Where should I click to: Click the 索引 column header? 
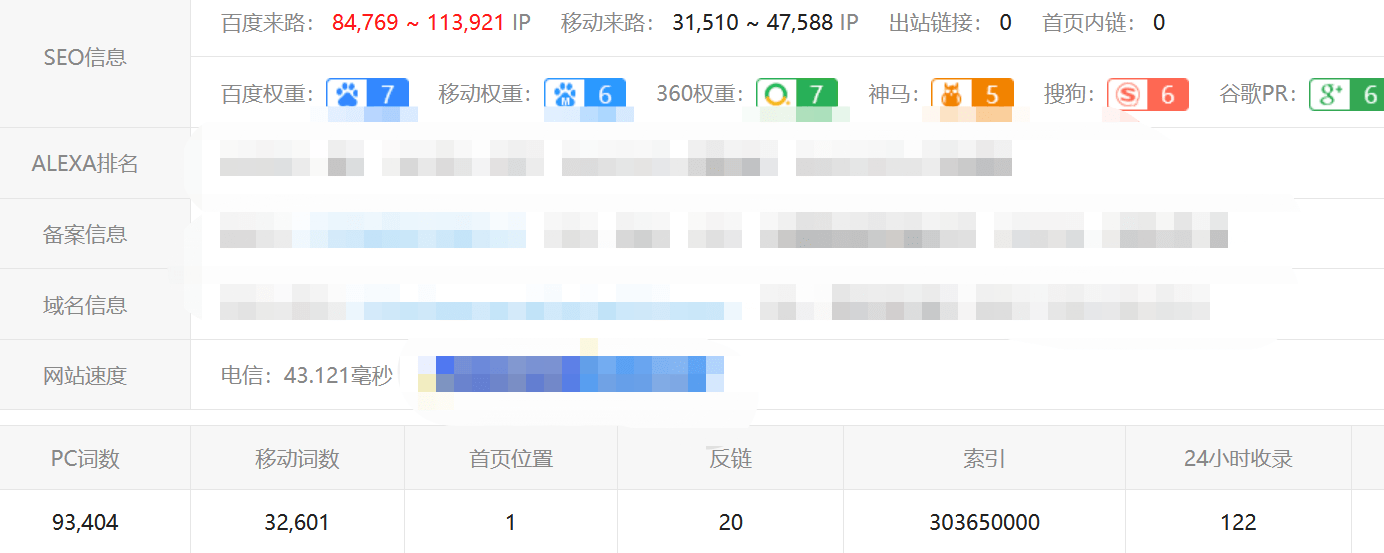point(984,459)
